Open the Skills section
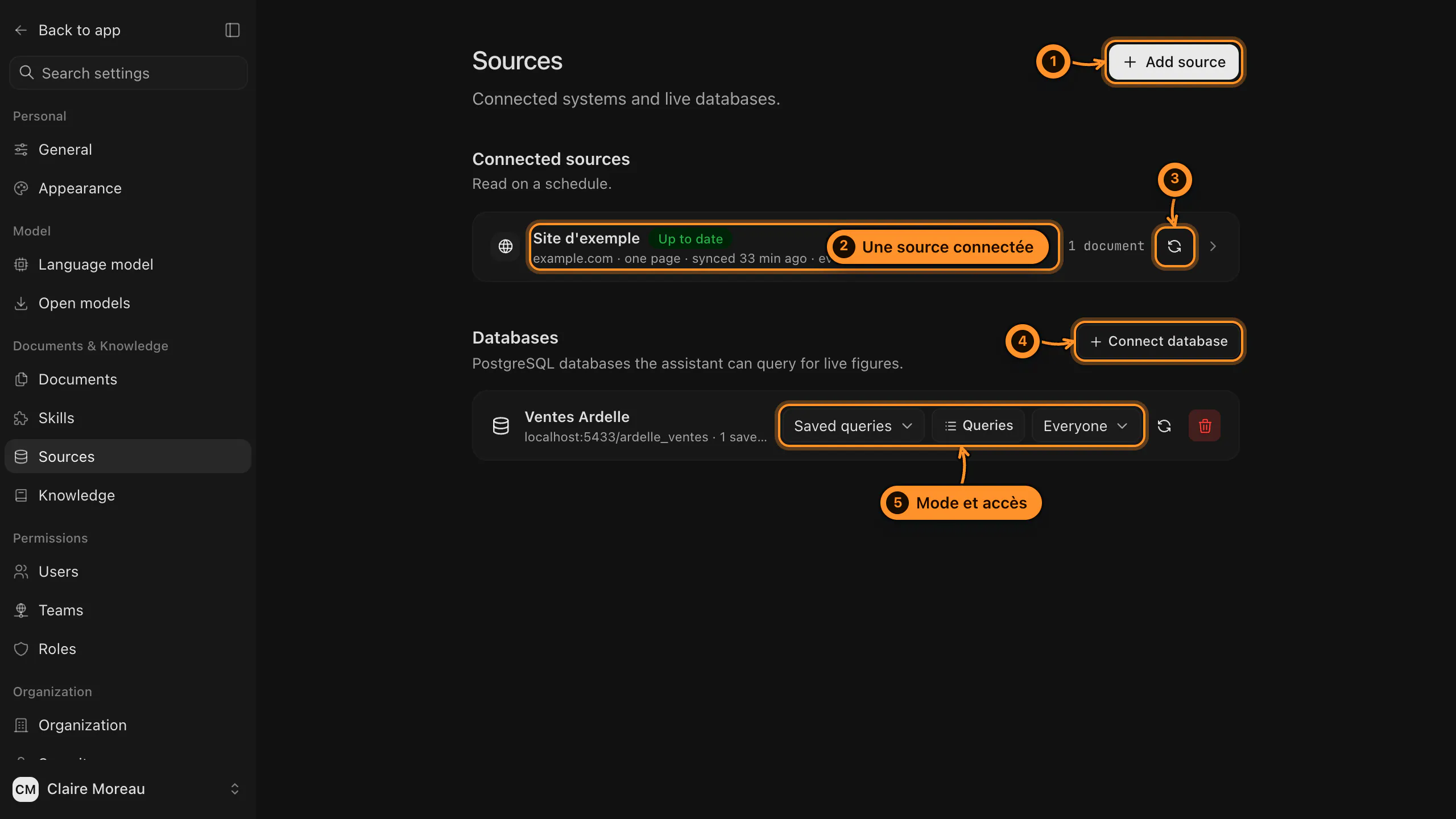The image size is (1456, 819). point(128,418)
